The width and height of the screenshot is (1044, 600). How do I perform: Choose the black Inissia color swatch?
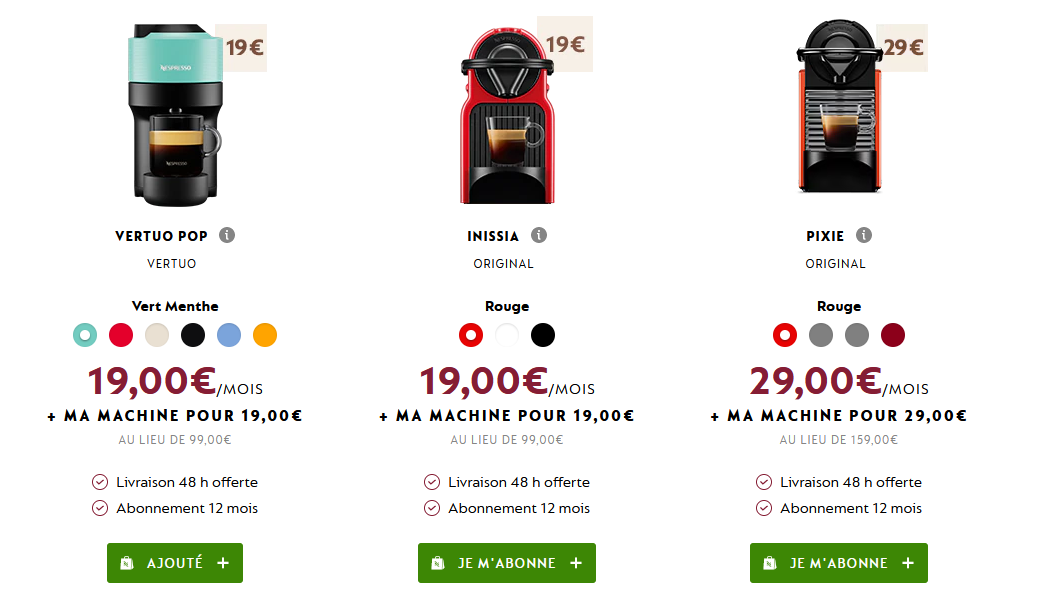click(543, 335)
